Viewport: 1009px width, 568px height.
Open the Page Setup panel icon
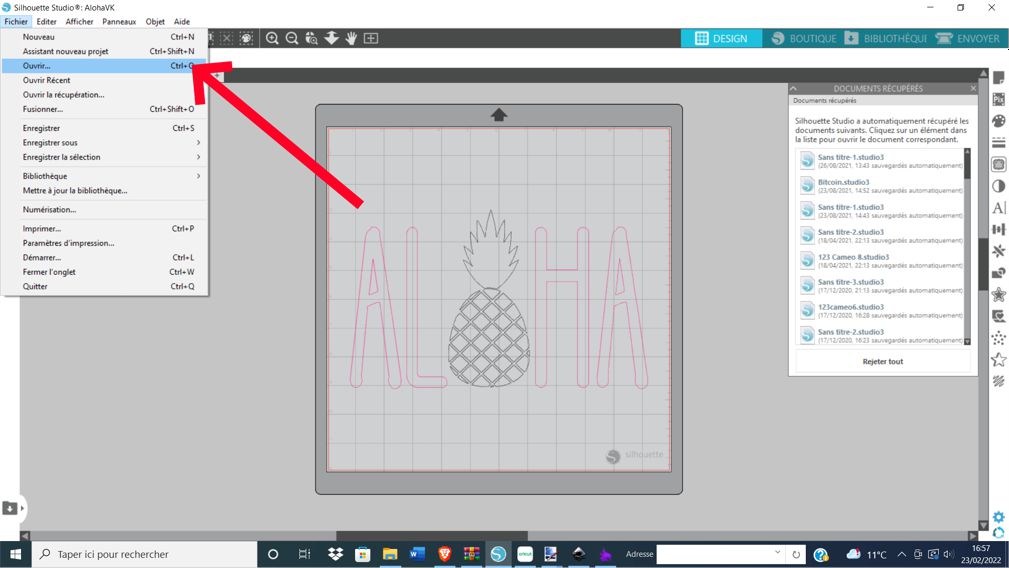[x=999, y=78]
